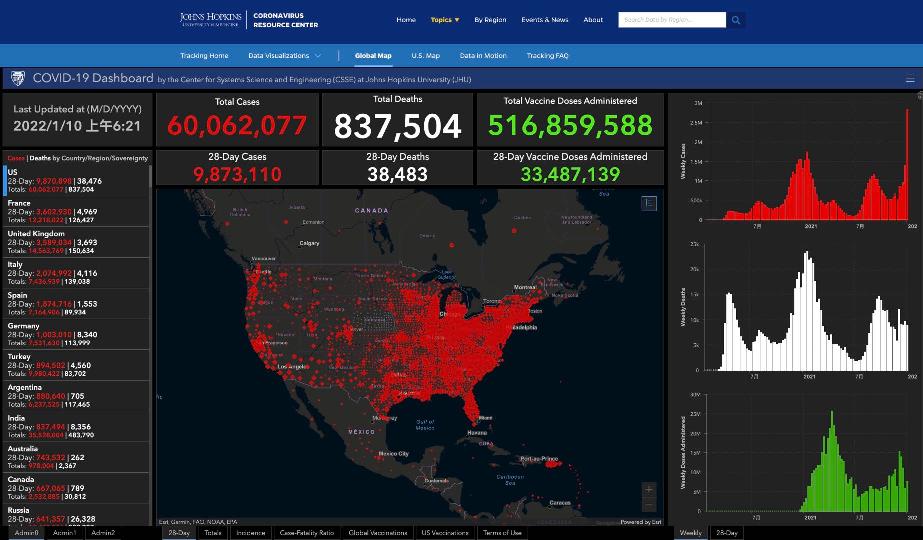This screenshot has height=540, width=923.
Task: Open the Global Vaccinations map tab
Action: (377, 533)
